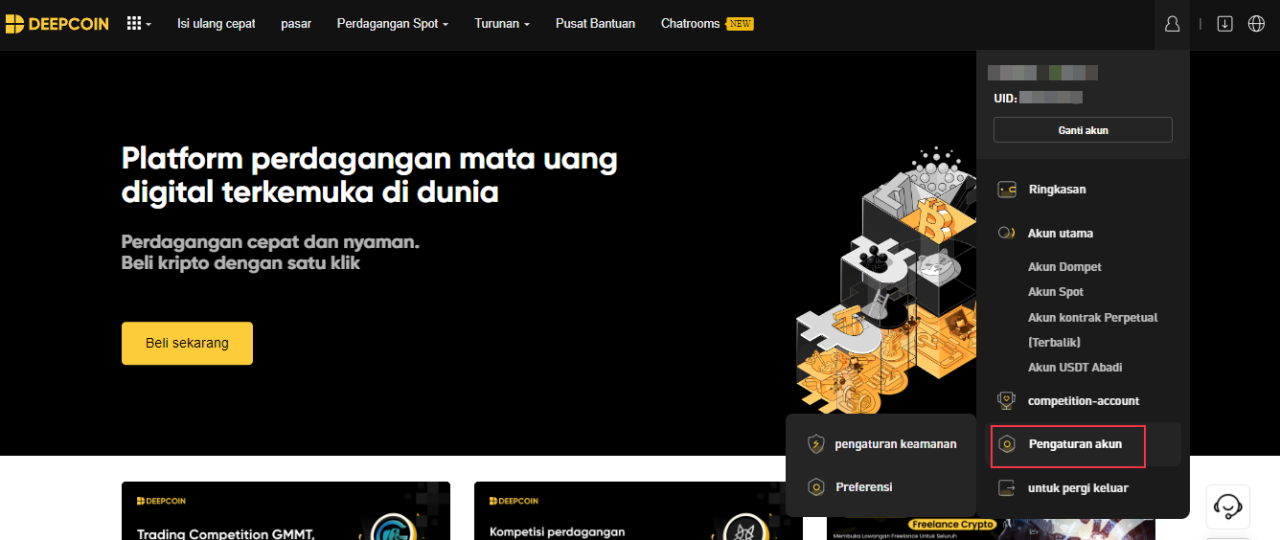1280x540 pixels.
Task: Click the logout exit icon
Action: 1007,488
